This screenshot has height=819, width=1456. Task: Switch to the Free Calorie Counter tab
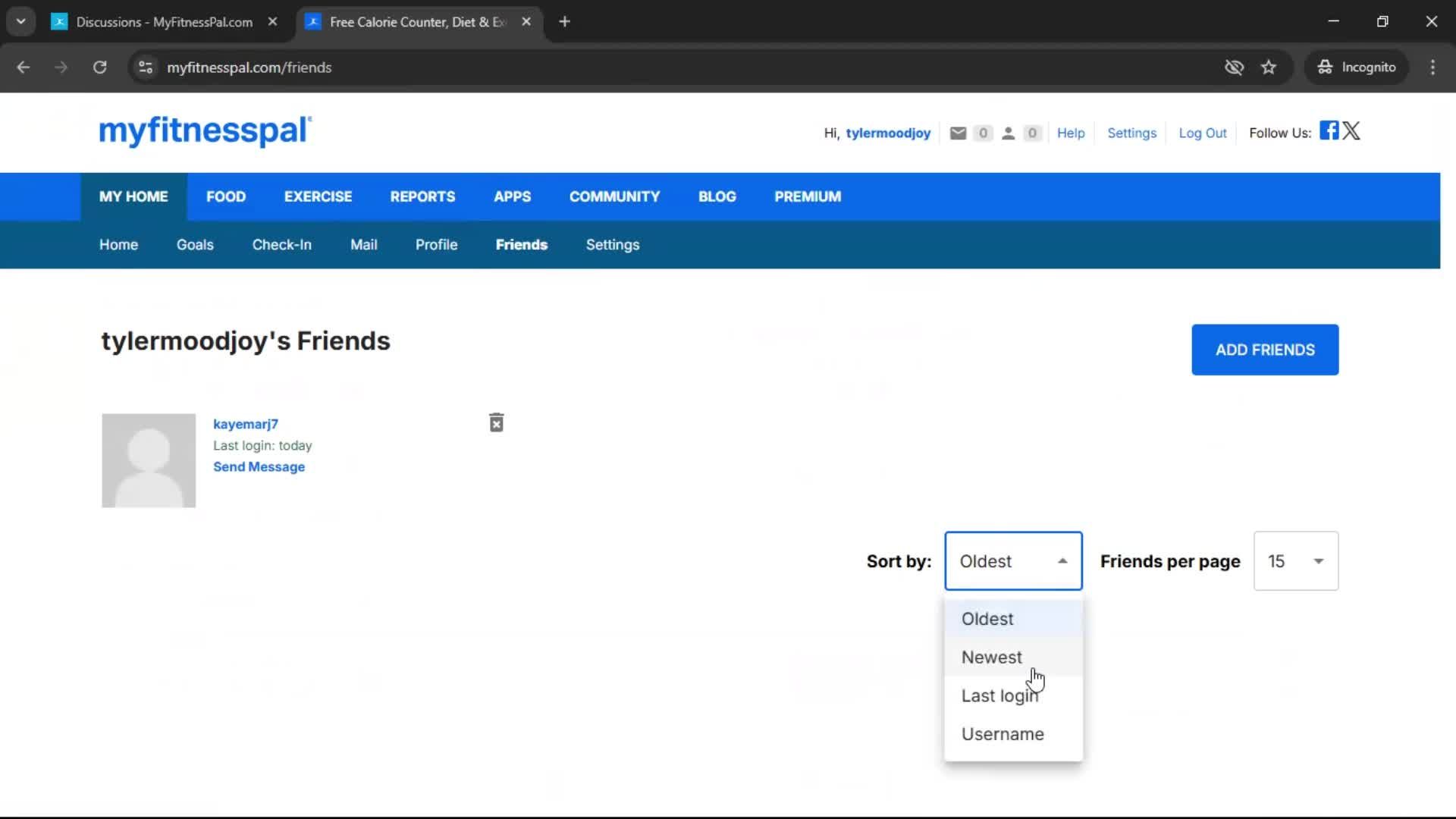[x=417, y=22]
